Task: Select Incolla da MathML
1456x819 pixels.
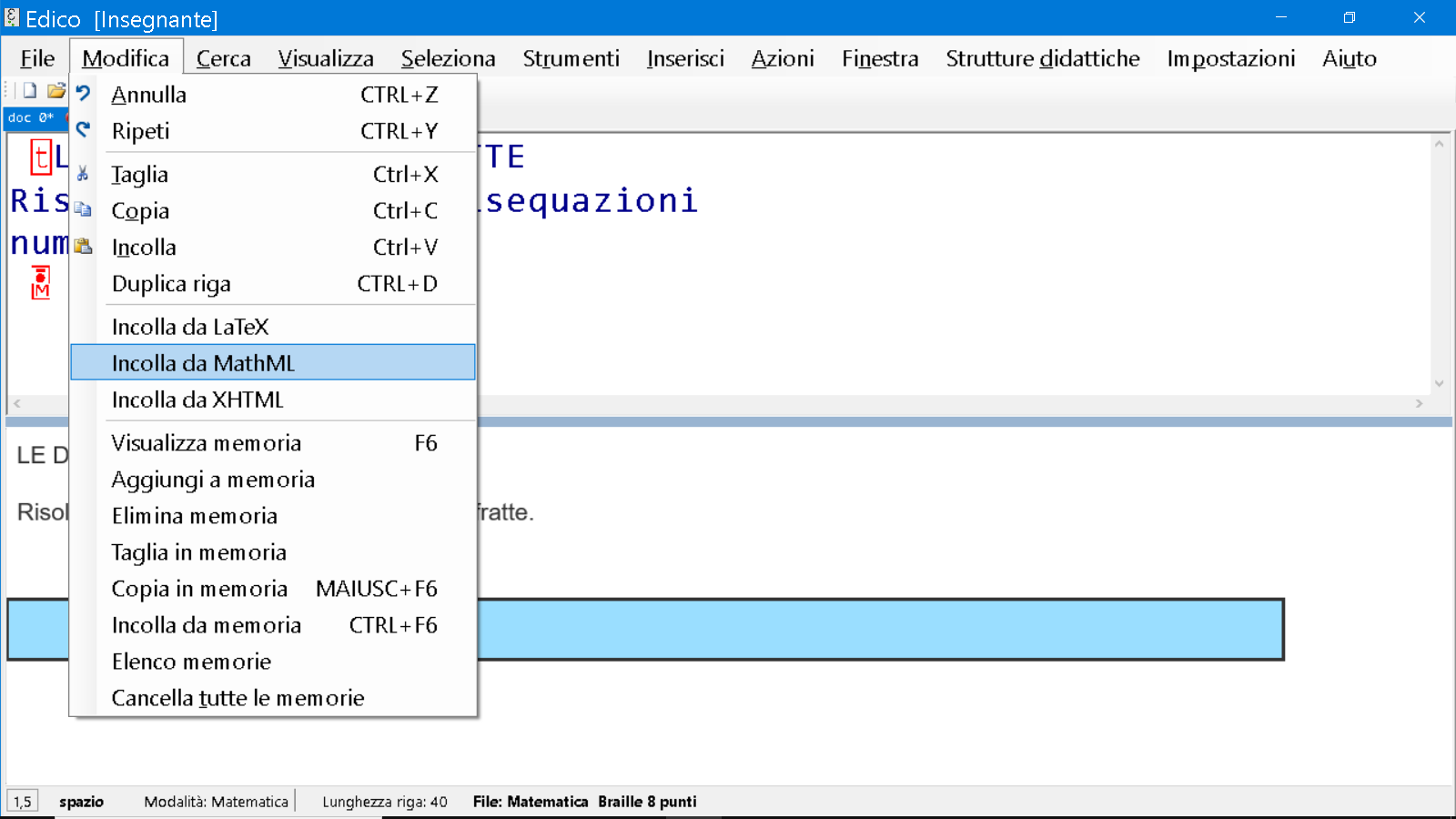Action: [273, 362]
